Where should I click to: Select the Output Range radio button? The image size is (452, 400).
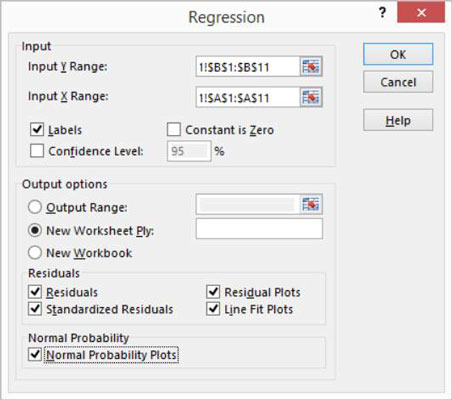[35, 207]
